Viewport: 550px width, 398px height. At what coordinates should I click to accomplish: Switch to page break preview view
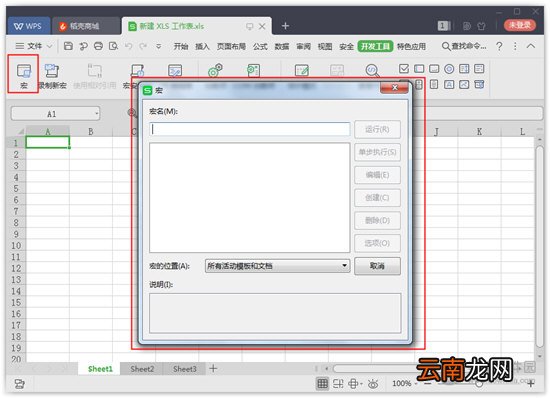(338, 384)
